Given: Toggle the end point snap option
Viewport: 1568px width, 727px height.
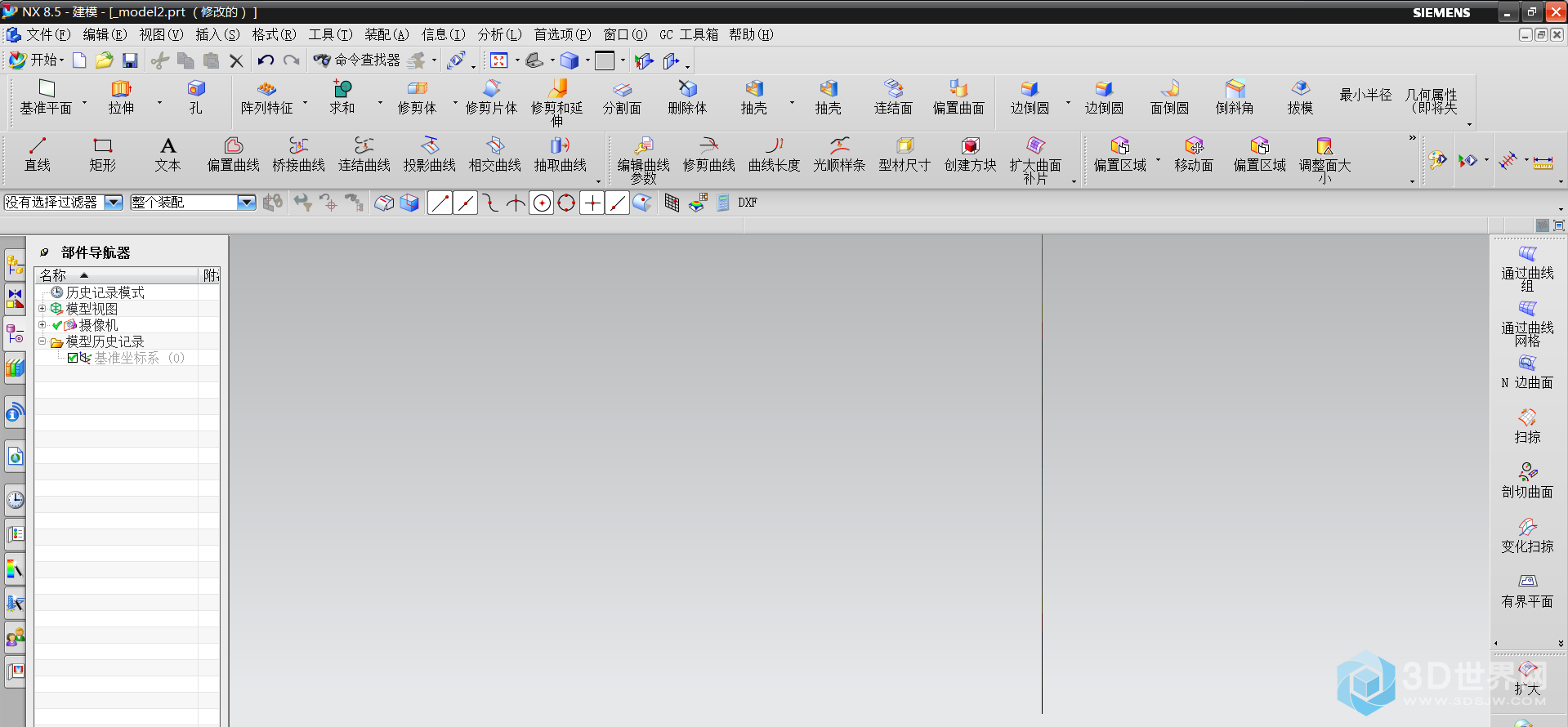Looking at the screenshot, I should (440, 203).
